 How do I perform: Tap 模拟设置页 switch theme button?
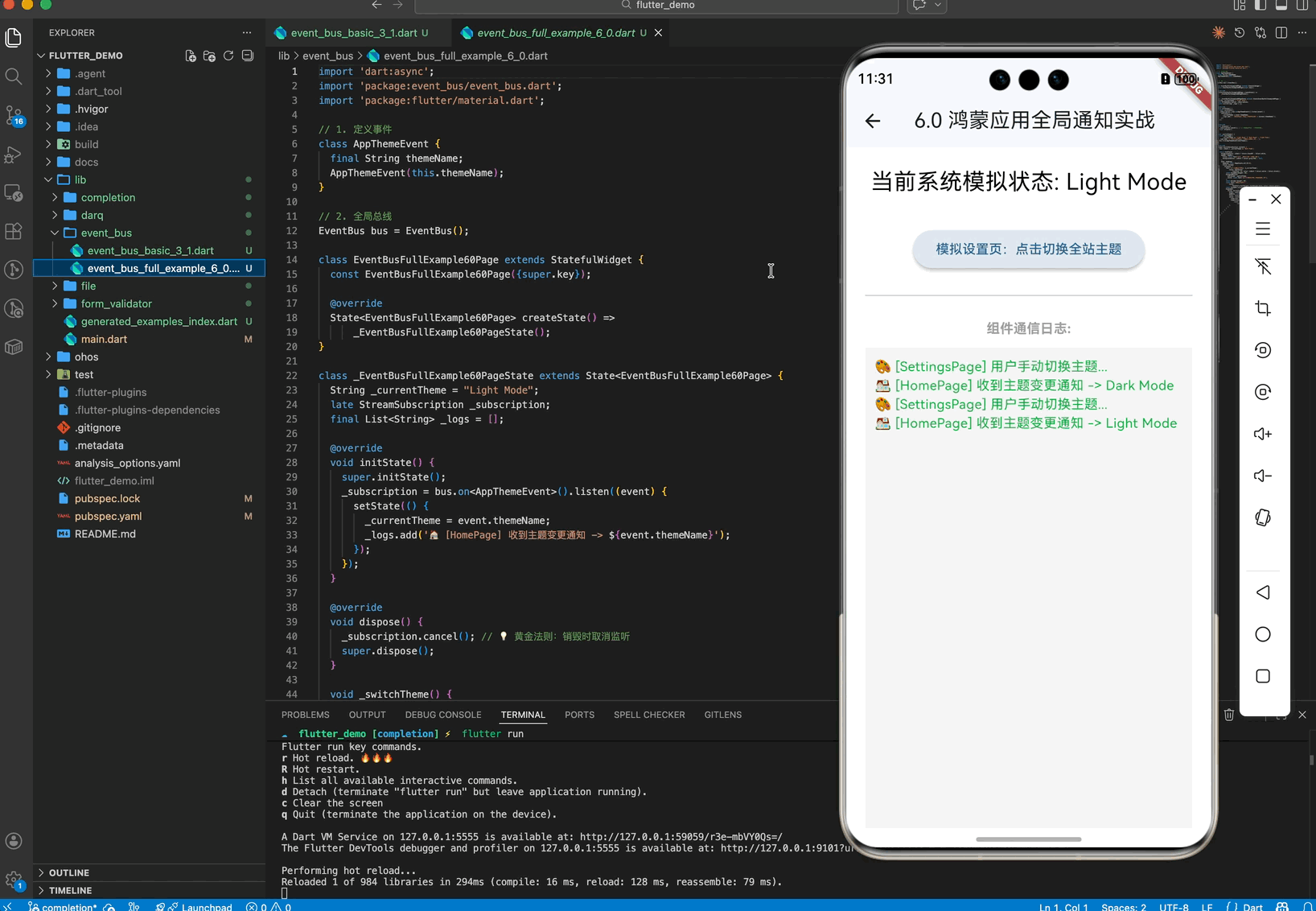(x=1028, y=249)
